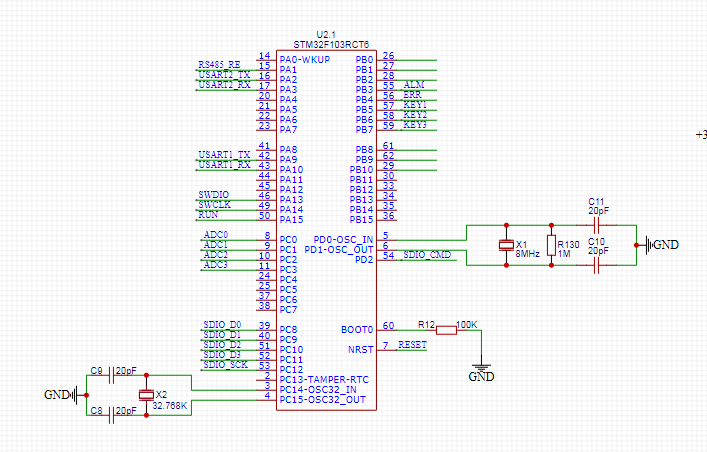Click the USART2_RX net label
Viewport: 707px width, 452px height.
click(224, 85)
